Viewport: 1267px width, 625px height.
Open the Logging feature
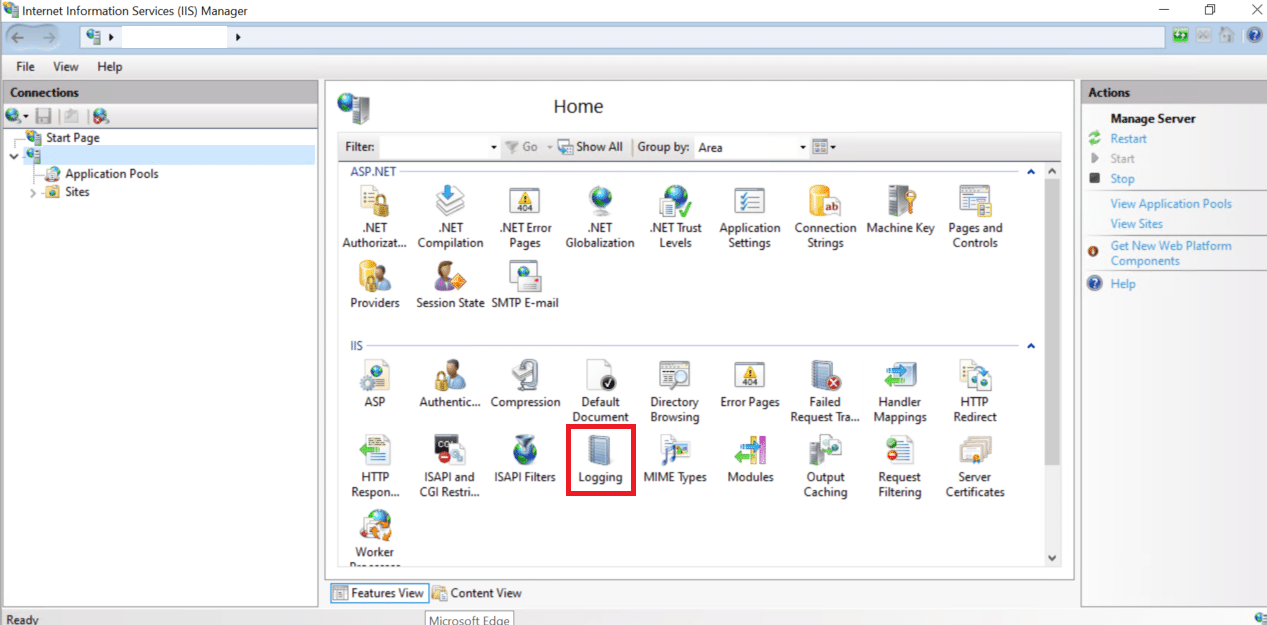point(600,459)
